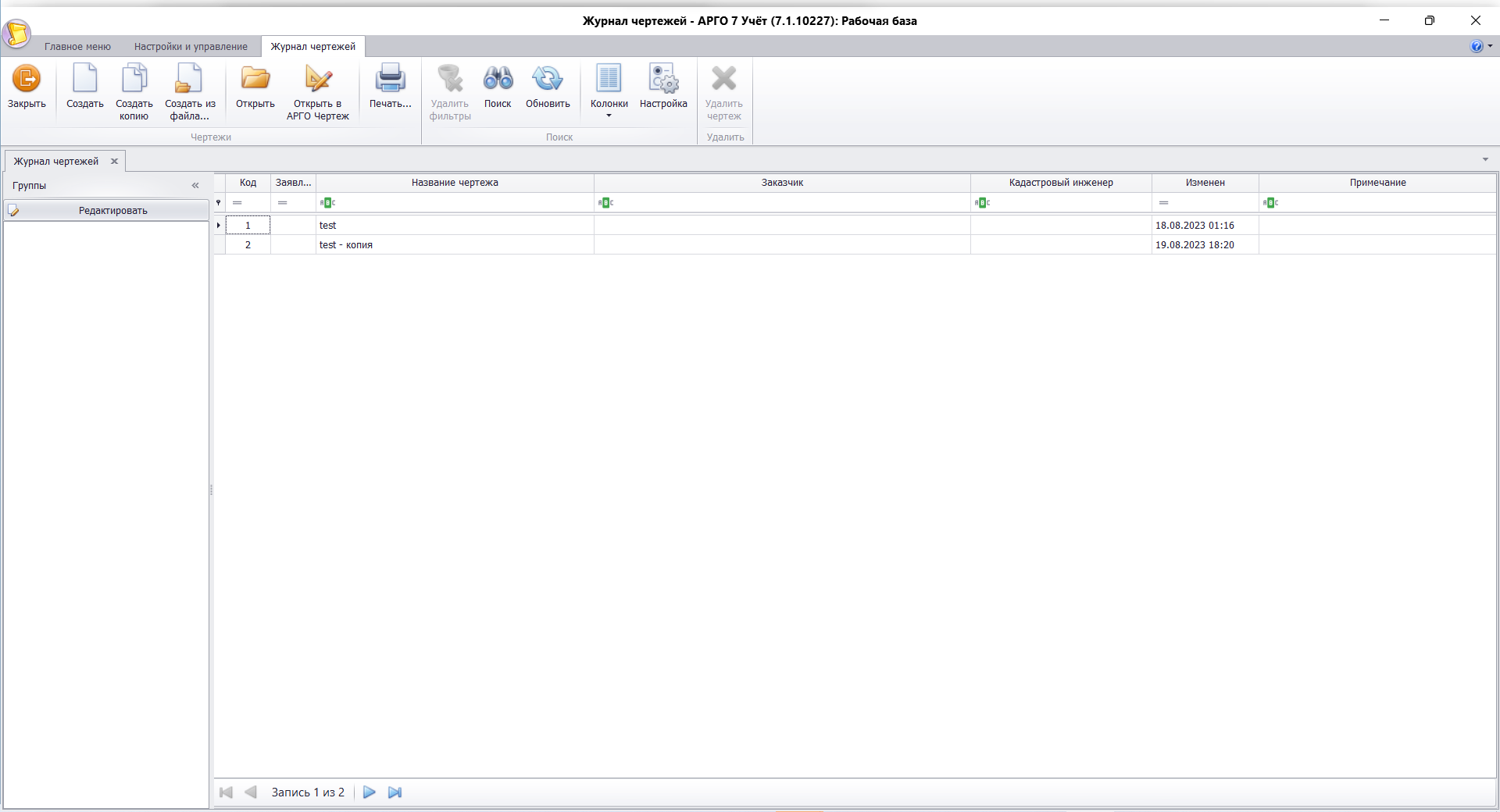Click filter condition icon in Кадастровый инженер

coord(982,203)
